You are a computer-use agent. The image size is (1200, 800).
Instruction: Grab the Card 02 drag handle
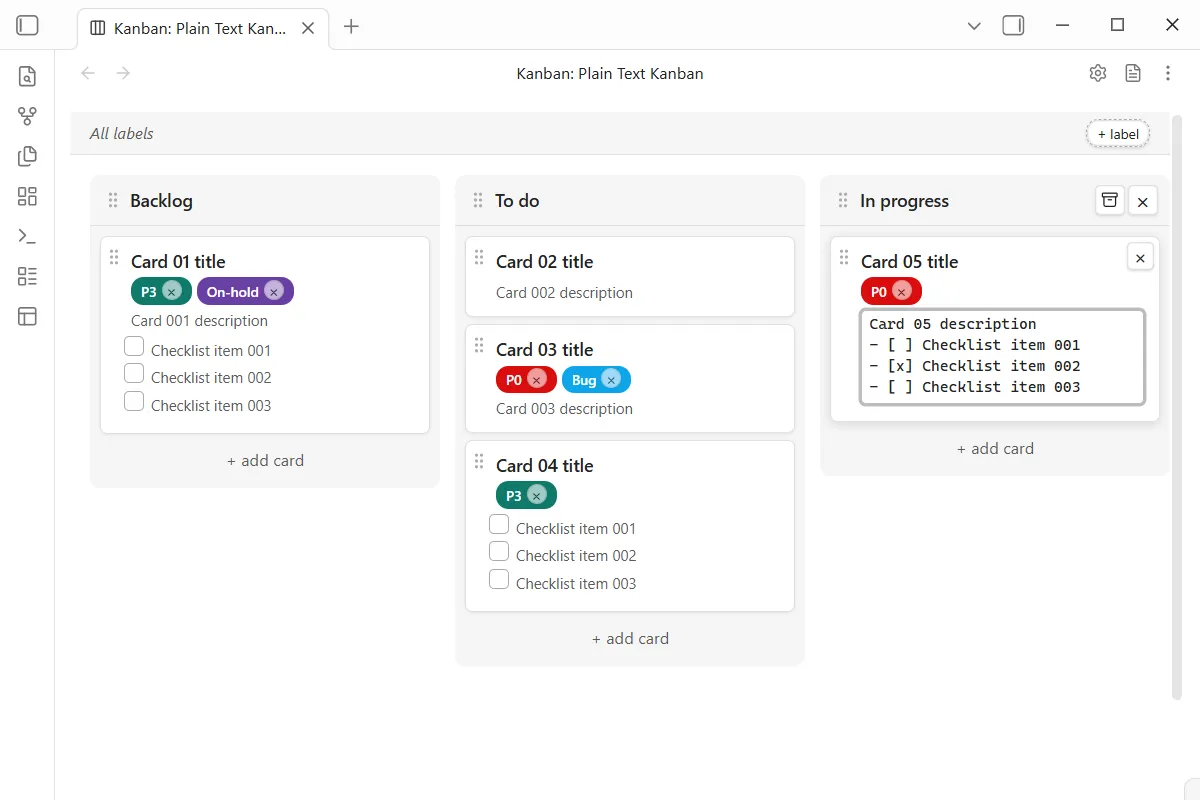pos(479,257)
